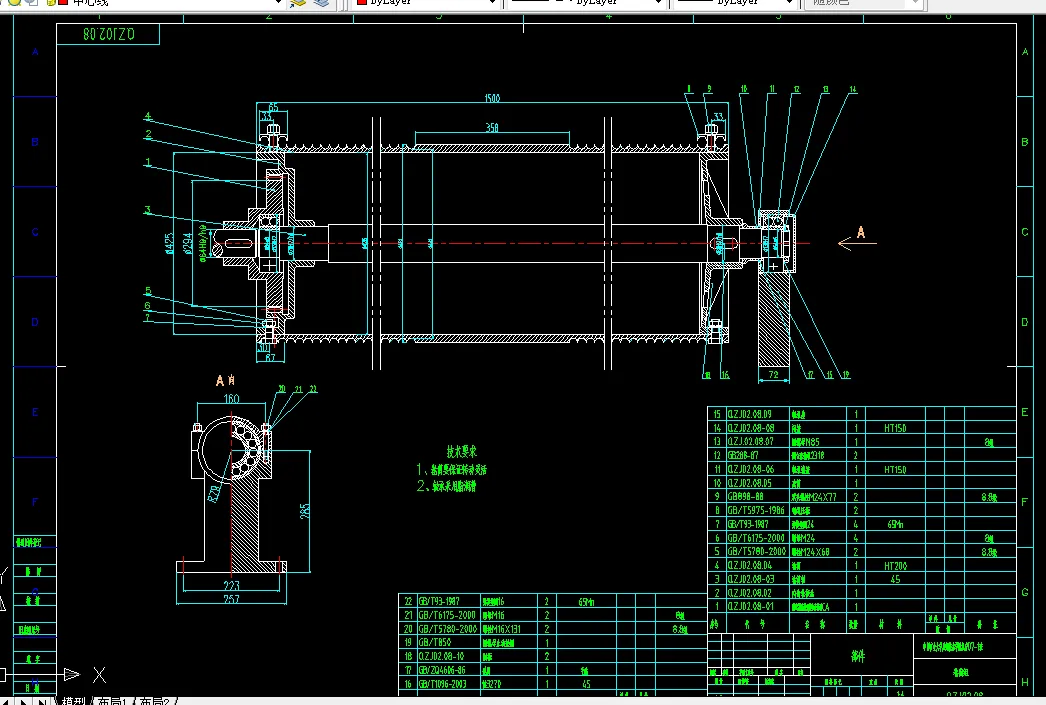Select balloon number 14 at upper right
Viewport: 1046px width, 705px height.
click(853, 89)
